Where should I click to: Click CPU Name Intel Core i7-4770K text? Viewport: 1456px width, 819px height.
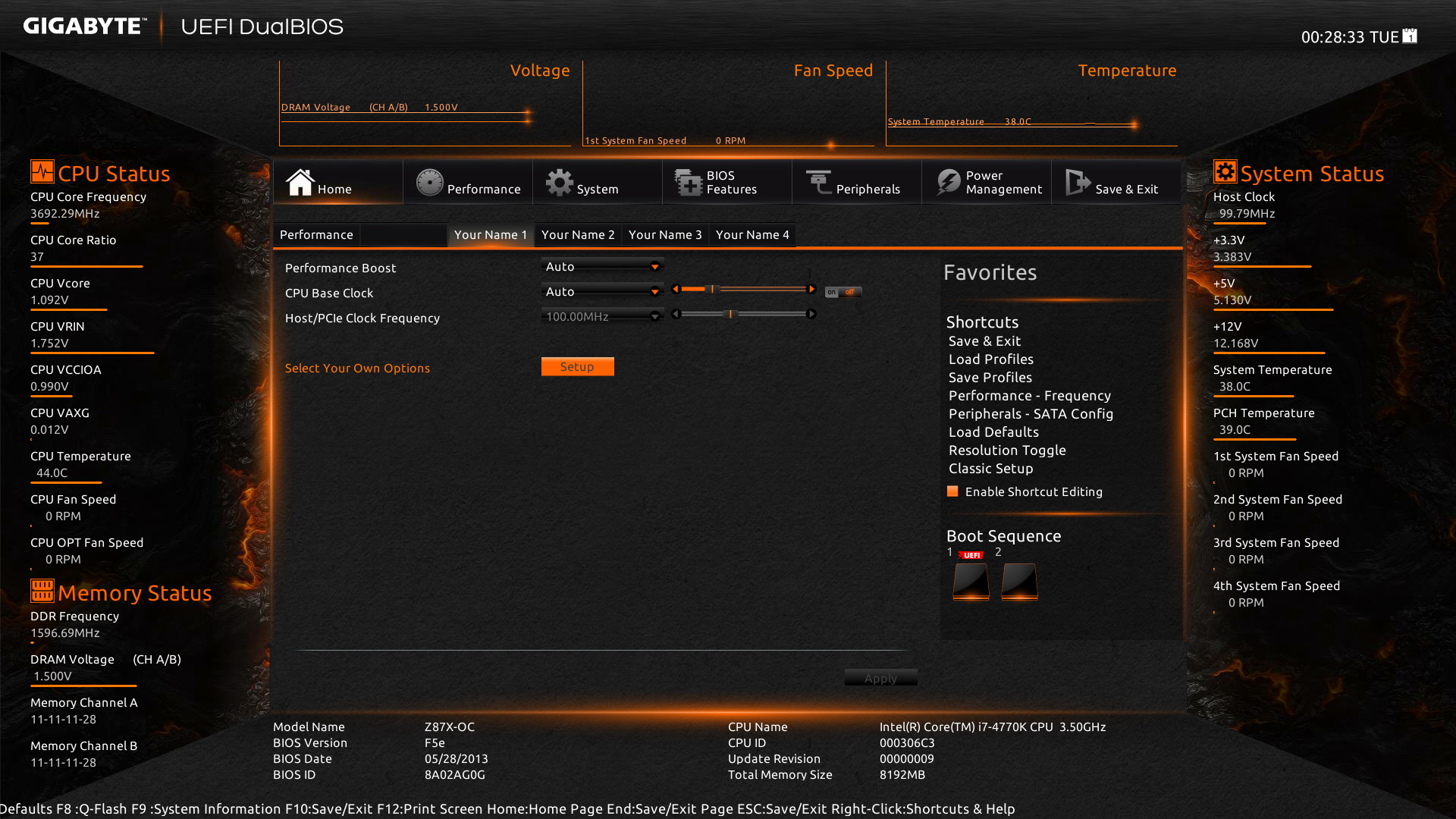point(993,727)
